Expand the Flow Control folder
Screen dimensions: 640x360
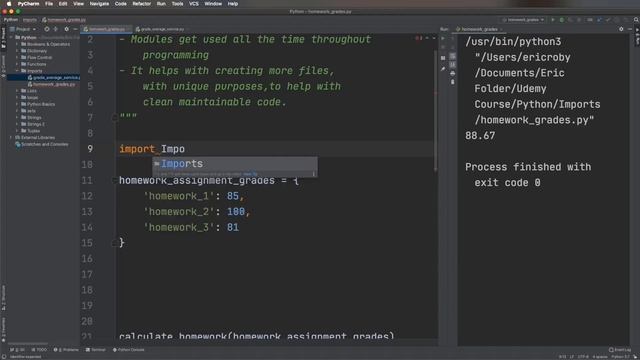tap(17, 58)
